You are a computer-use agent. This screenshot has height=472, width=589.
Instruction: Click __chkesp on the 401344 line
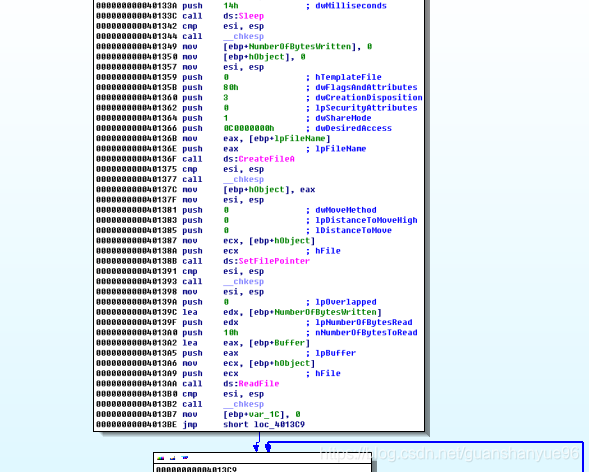243,36
